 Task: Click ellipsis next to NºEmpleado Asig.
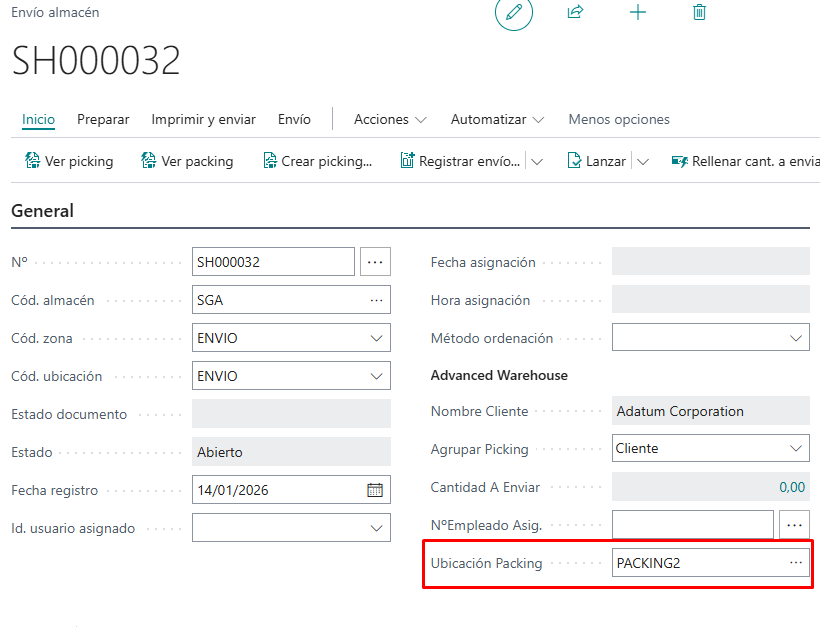(795, 525)
